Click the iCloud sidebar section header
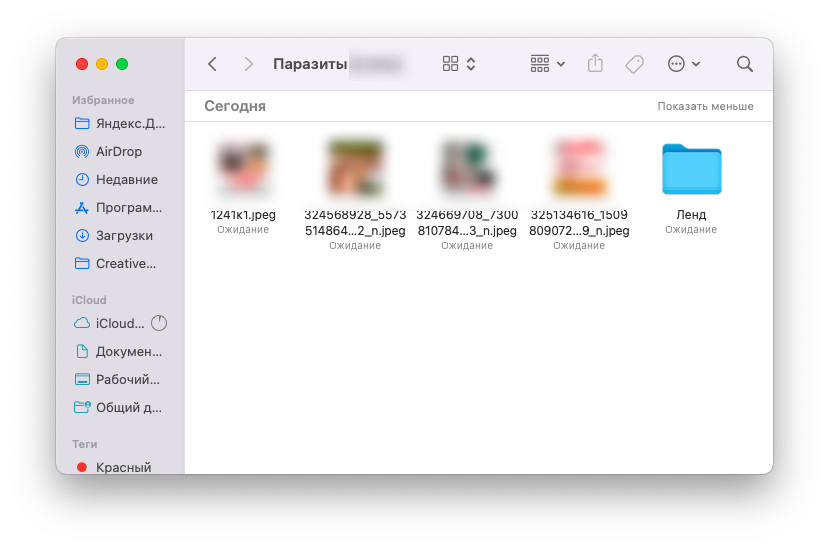The height and width of the screenshot is (548, 829). click(x=89, y=300)
